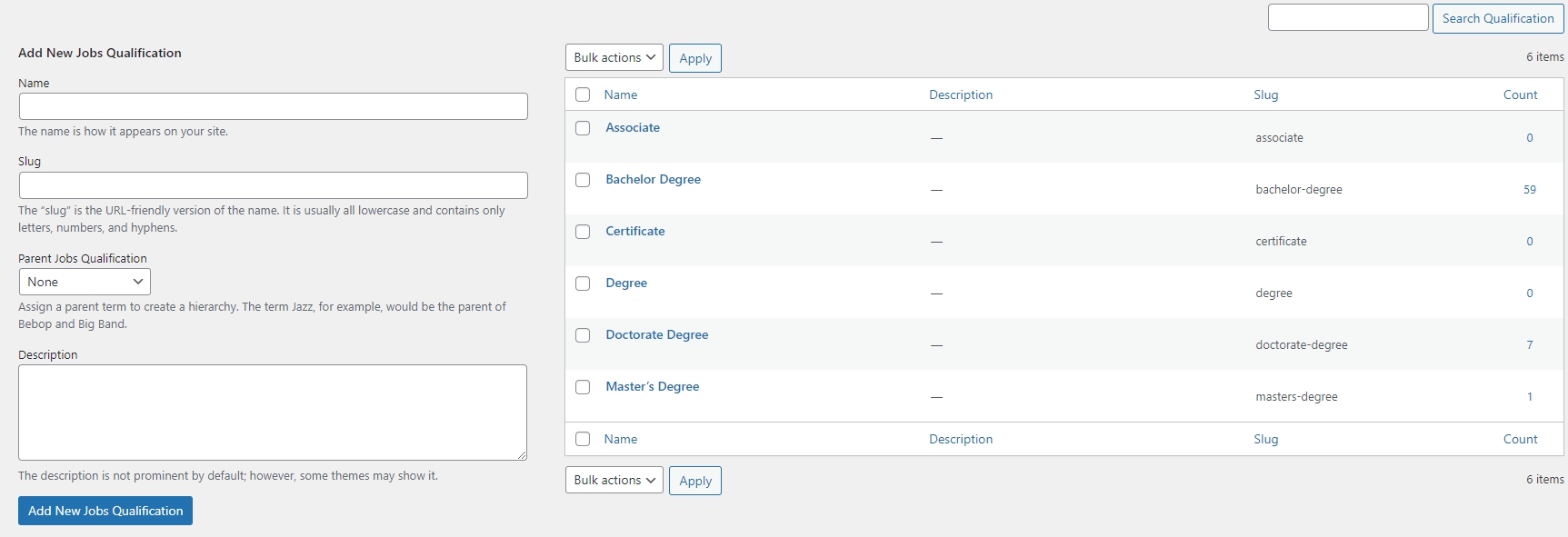Select the Bachelor Degree row checkbox

pos(583,180)
